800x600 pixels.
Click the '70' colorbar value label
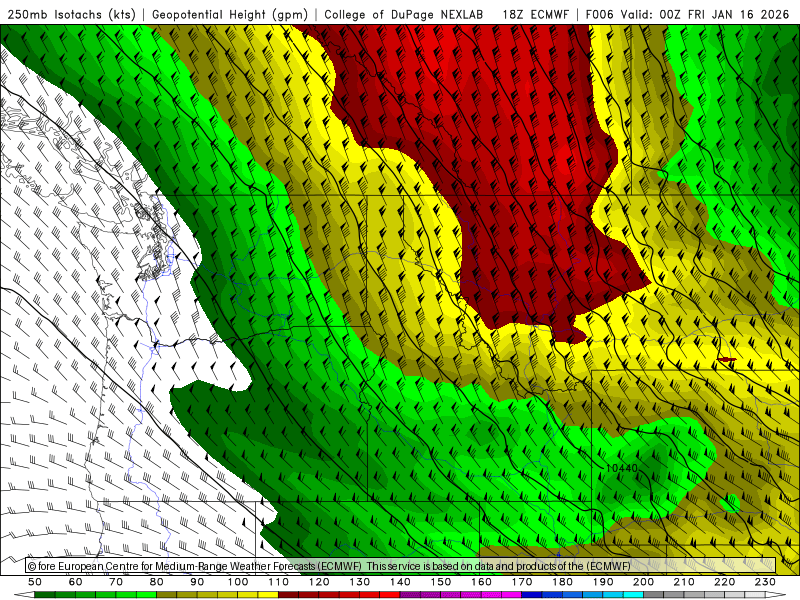[x=116, y=582]
